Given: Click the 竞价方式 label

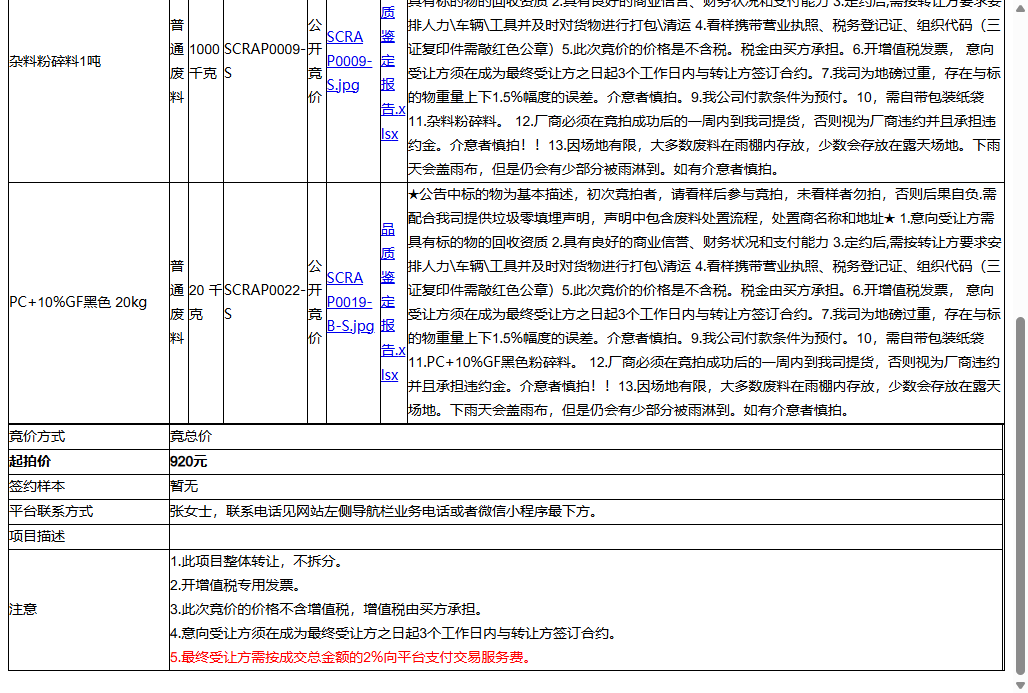Looking at the screenshot, I should click(x=37, y=437).
